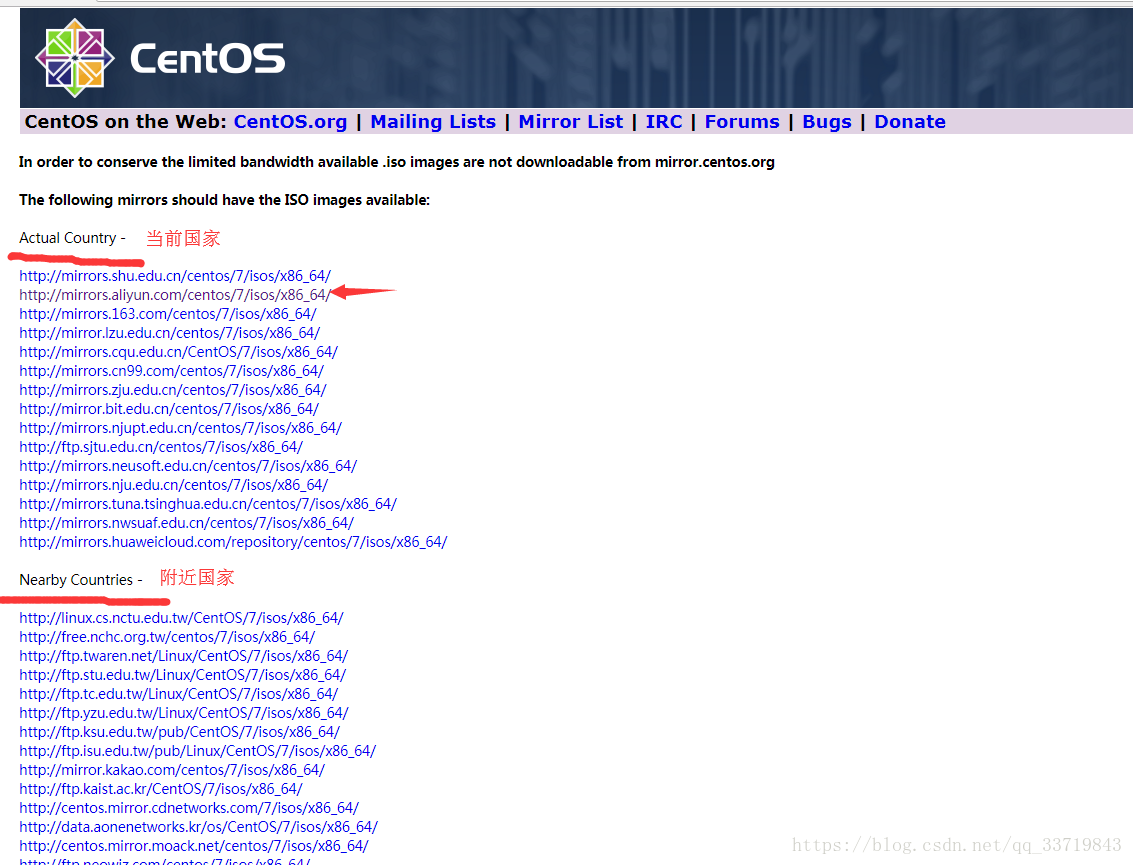1133x865 pixels.
Task: Click the 'The following mirrors should have' line
Action: click(x=224, y=199)
